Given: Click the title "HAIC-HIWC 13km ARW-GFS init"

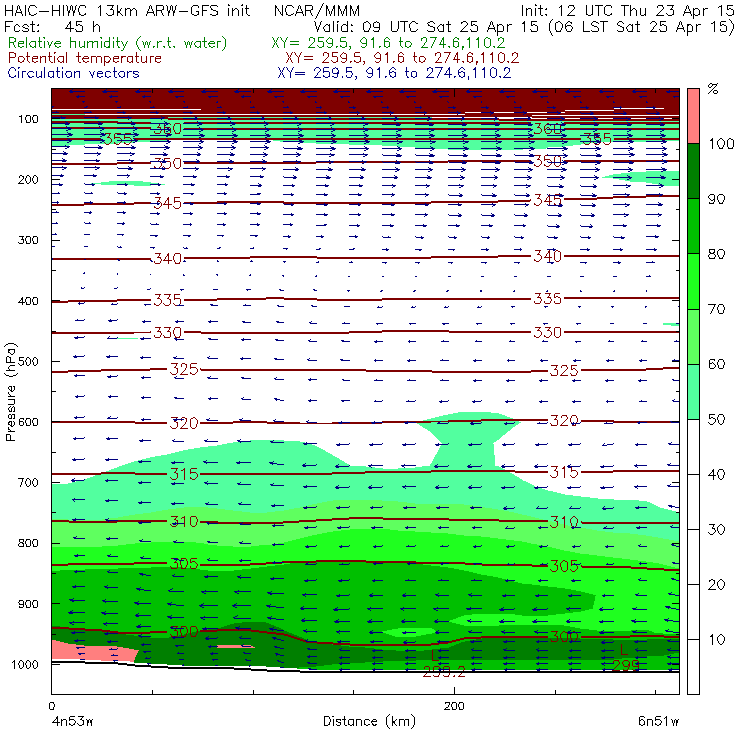Looking at the screenshot, I should click(x=127, y=10).
